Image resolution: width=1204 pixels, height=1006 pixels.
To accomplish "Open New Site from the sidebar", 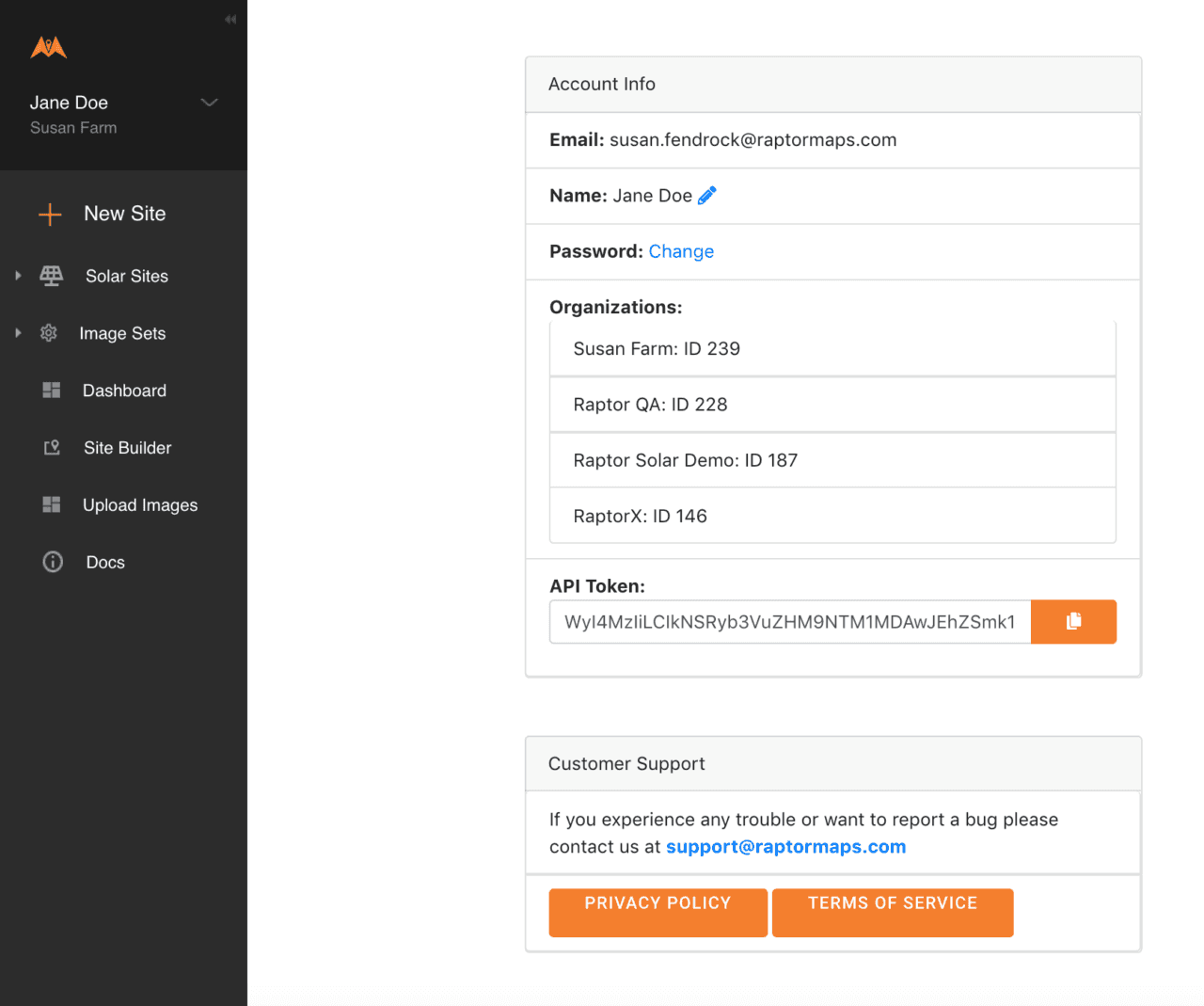I will [124, 214].
